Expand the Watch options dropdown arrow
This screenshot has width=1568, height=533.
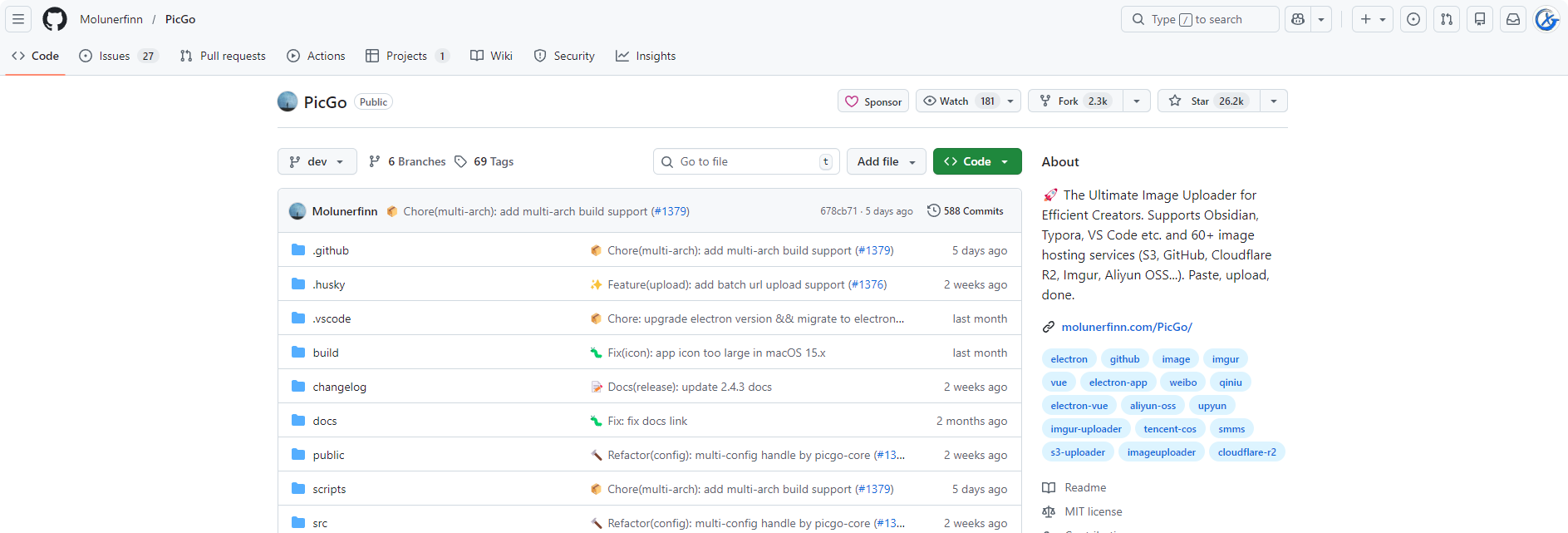1011,101
